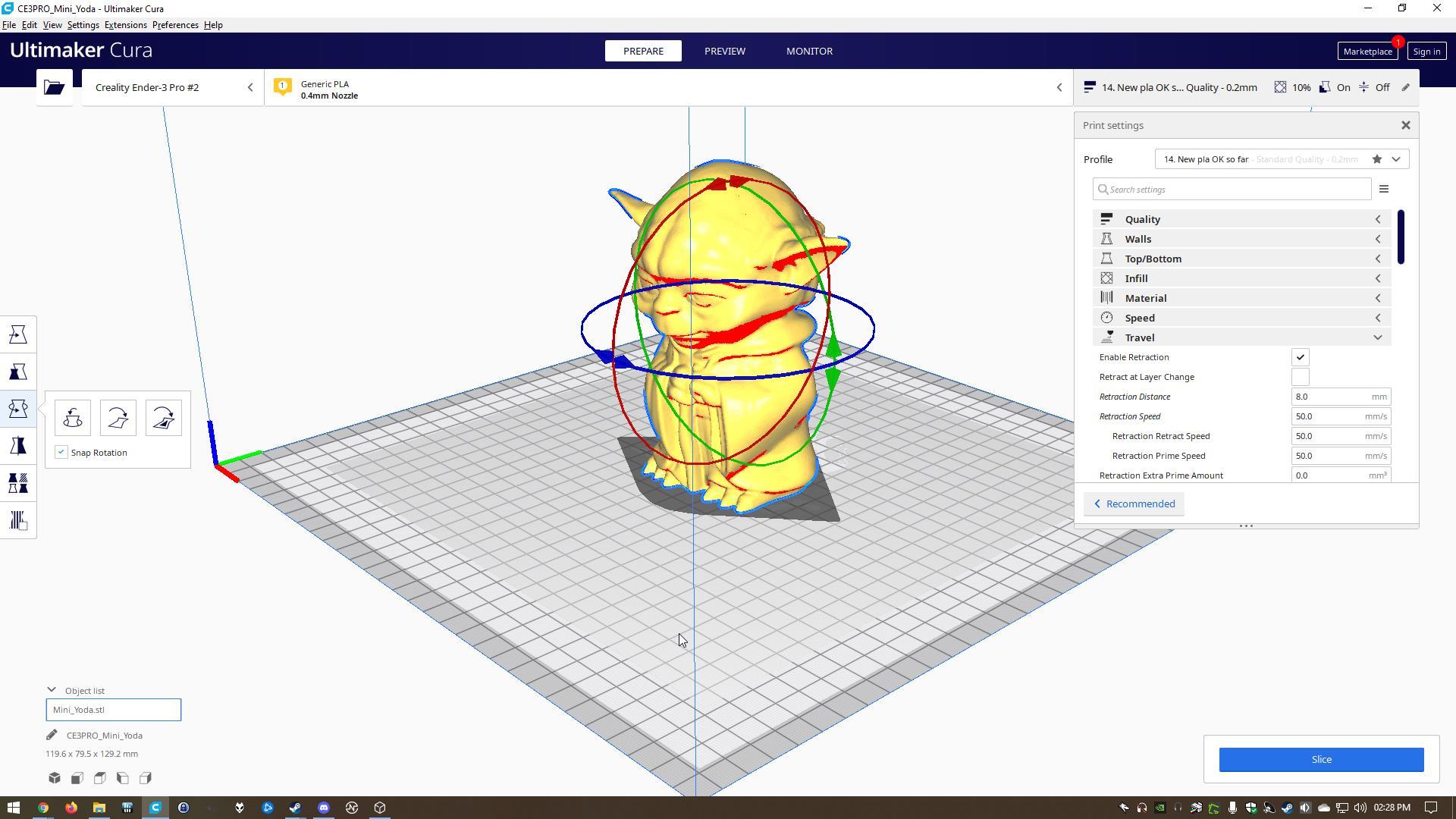Screen dimensions: 1456x819
Task: Click the Reset rotation button
Action: point(73,418)
